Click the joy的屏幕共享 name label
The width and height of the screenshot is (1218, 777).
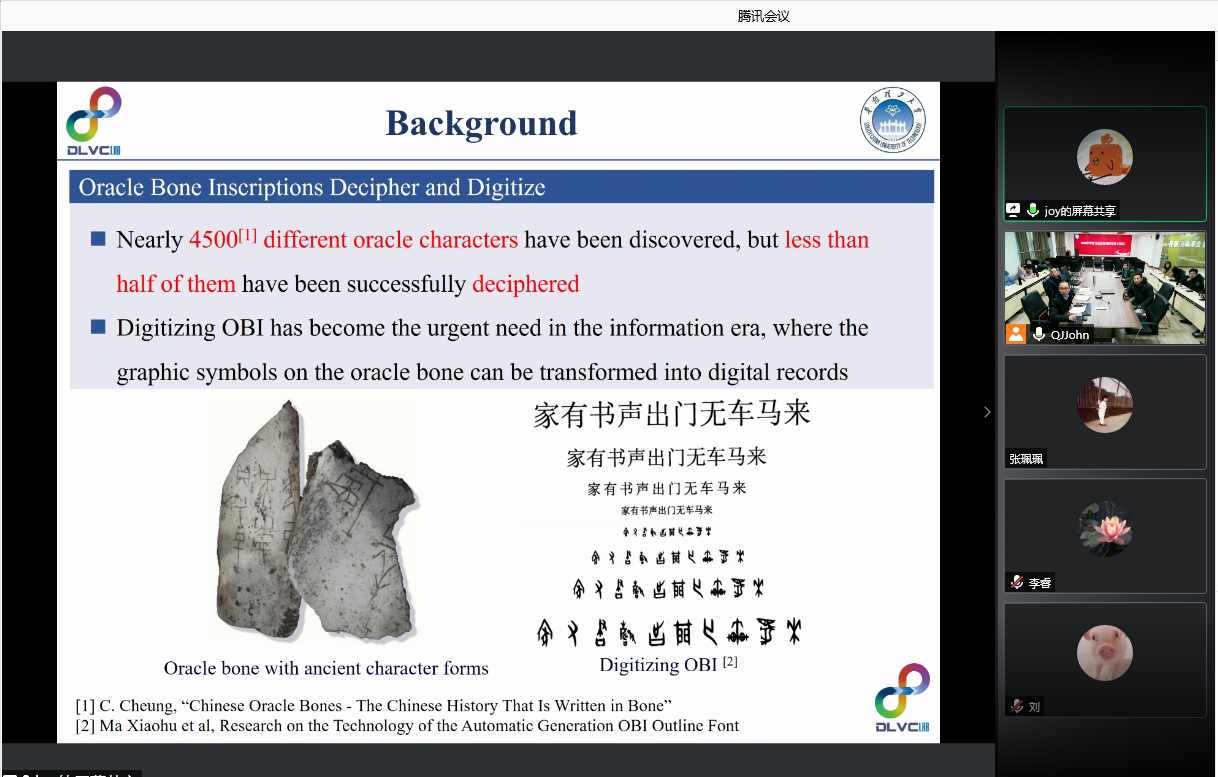1080,211
